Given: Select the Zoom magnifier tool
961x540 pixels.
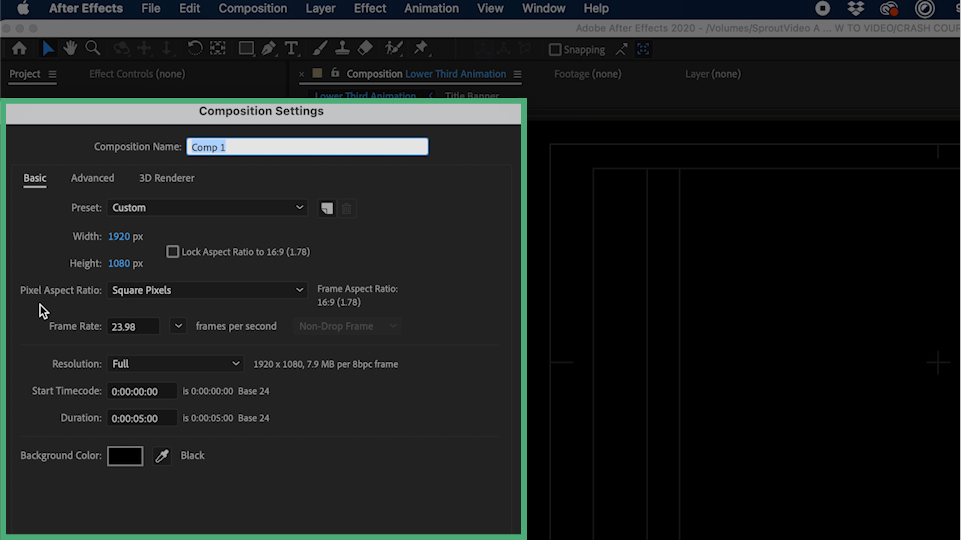Looking at the screenshot, I should 93,48.
